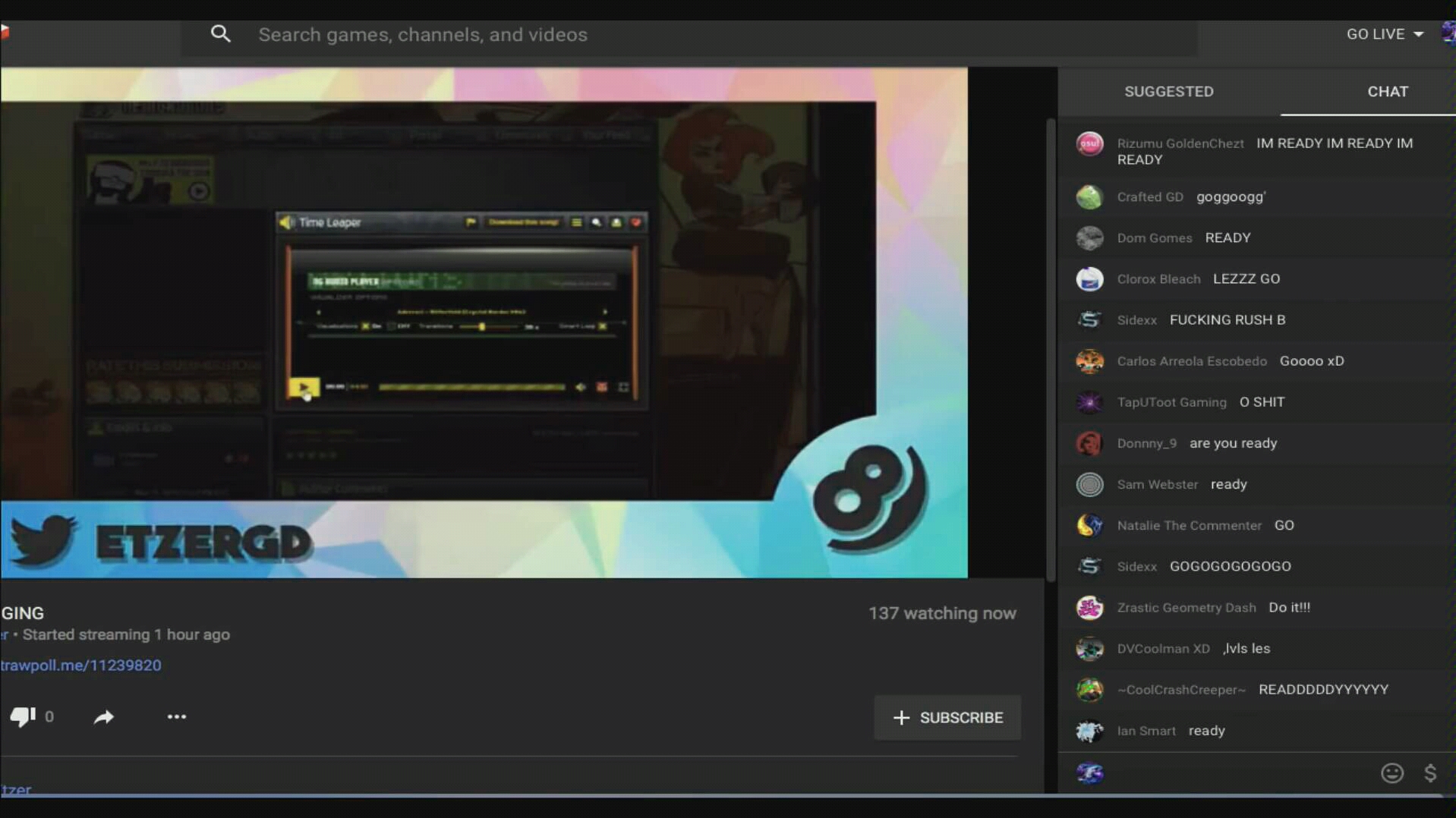
Task: Select the 'READDDDDYYYYYY' chat message
Action: click(x=1323, y=690)
